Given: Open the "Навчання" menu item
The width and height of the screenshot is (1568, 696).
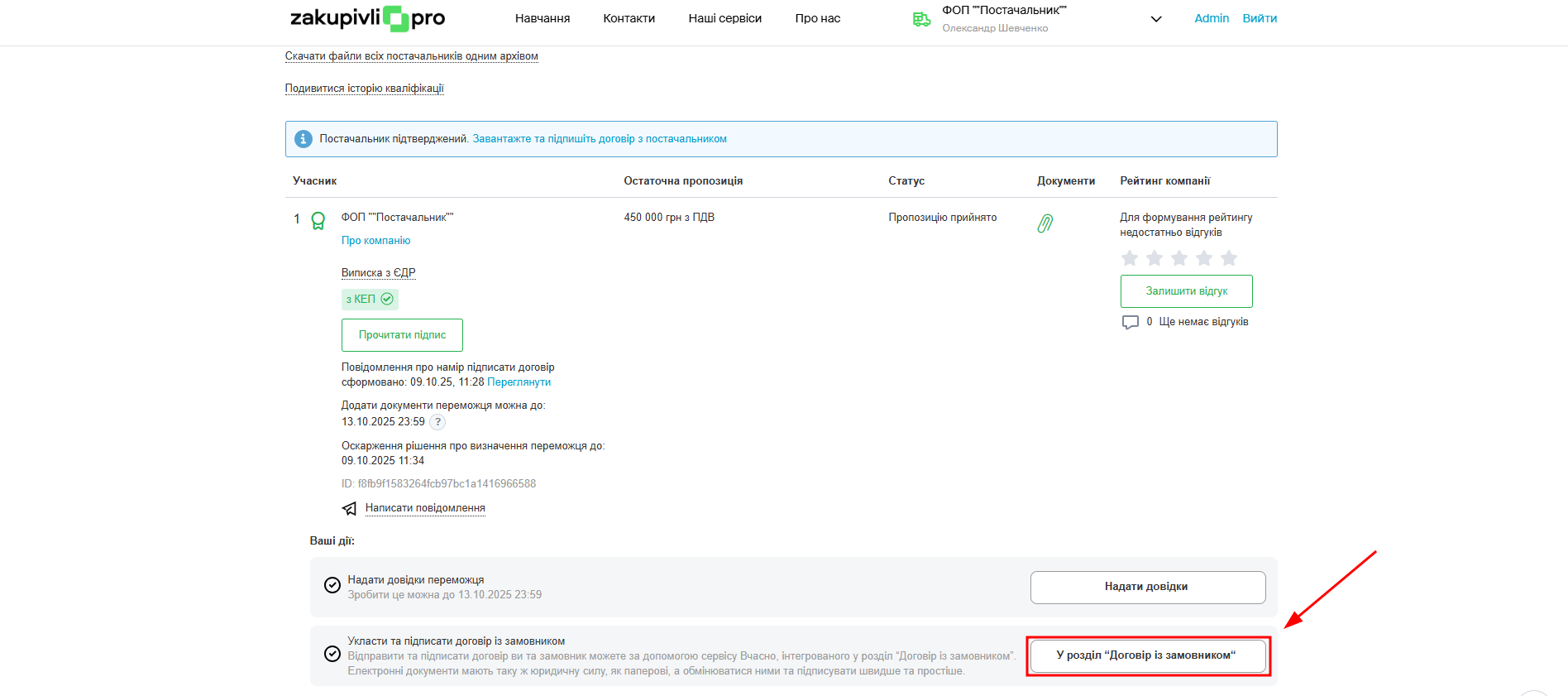Looking at the screenshot, I should tap(542, 18).
